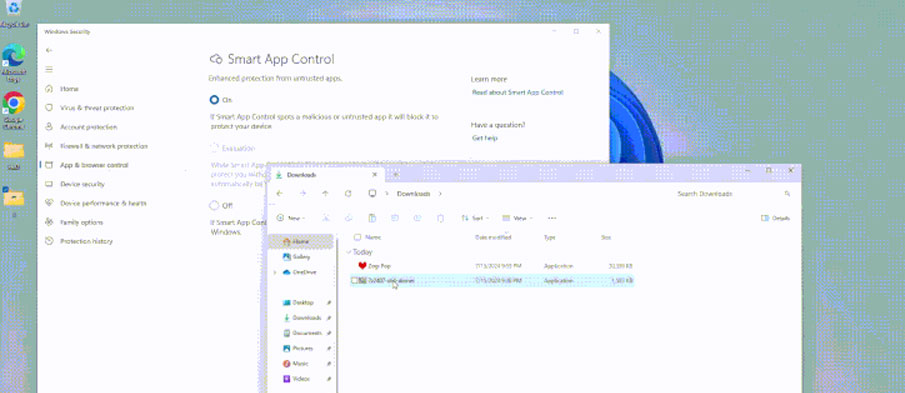The height and width of the screenshot is (393, 905).
Task: Click the Cut toolbar icon
Action: click(x=326, y=218)
